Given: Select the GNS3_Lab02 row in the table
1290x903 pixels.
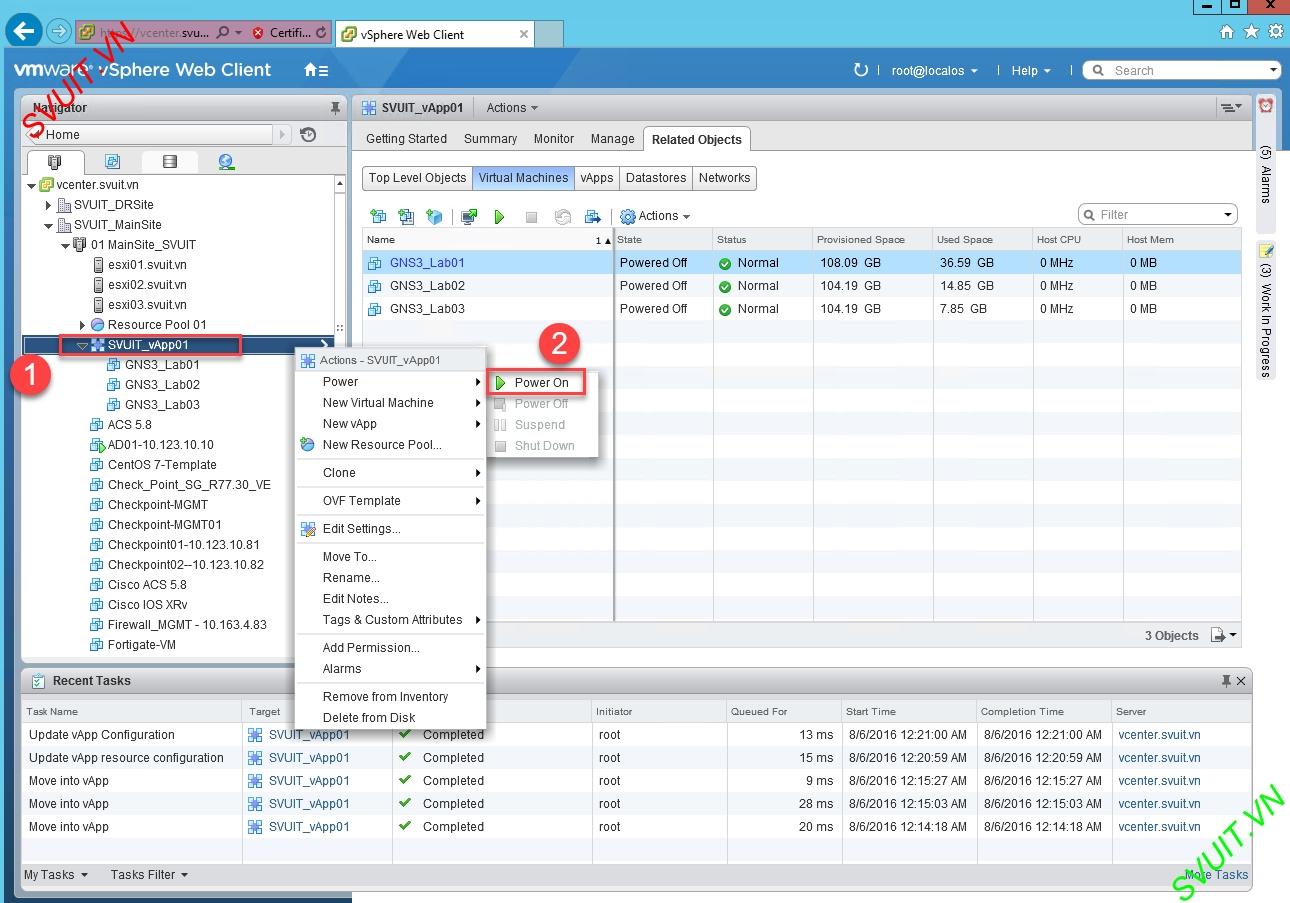Looking at the screenshot, I should tap(801, 286).
